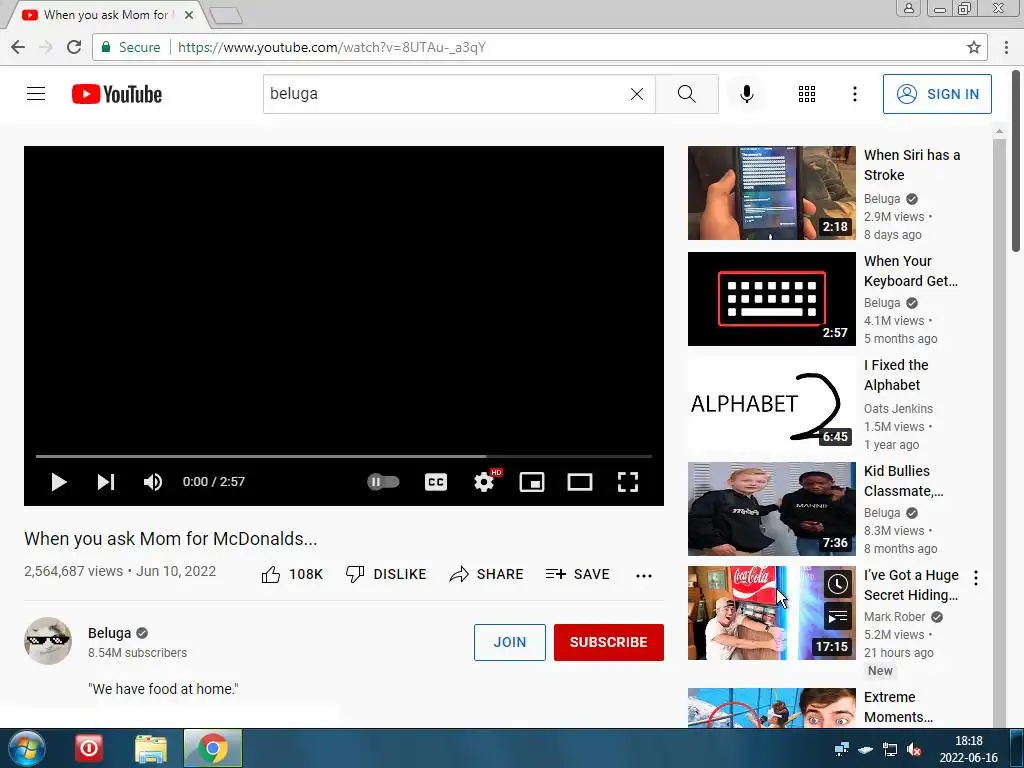Mute the video with the speaker icon

[x=153, y=482]
